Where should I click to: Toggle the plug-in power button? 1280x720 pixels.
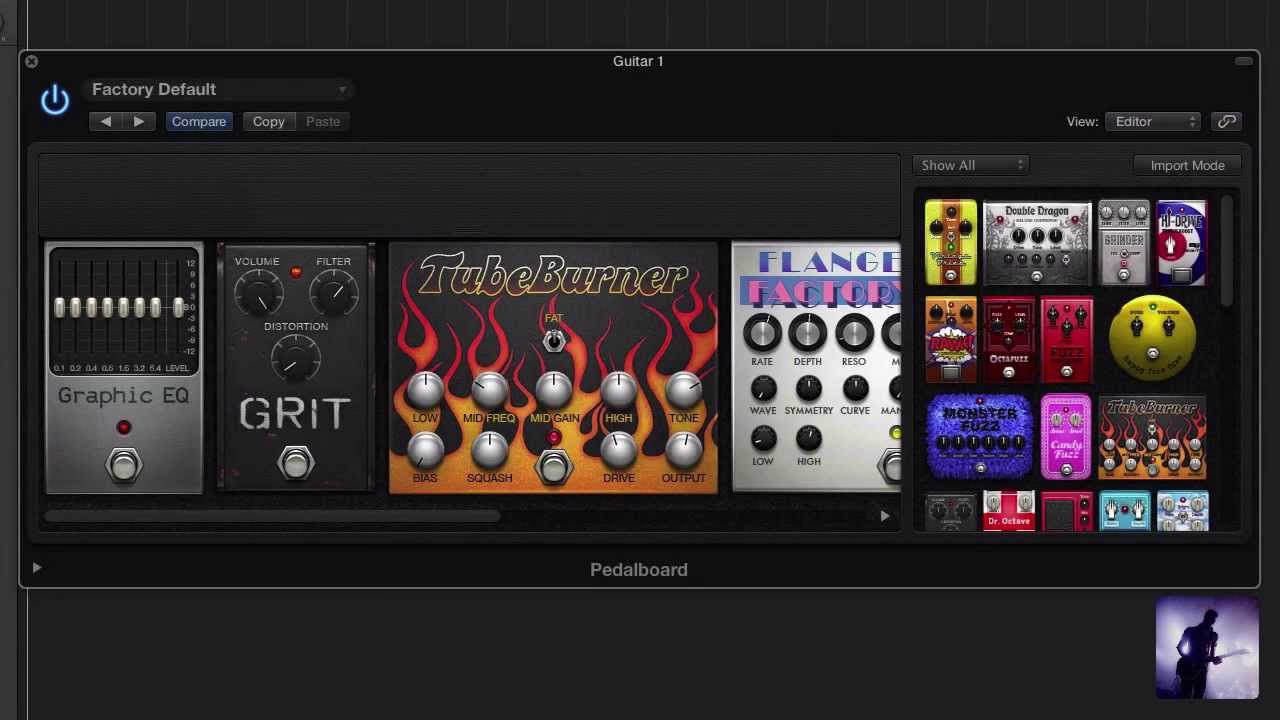[x=55, y=99]
